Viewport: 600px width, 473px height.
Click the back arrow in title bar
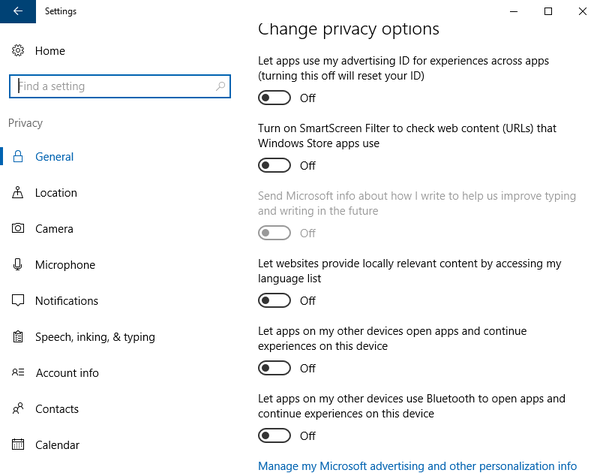tap(18, 11)
